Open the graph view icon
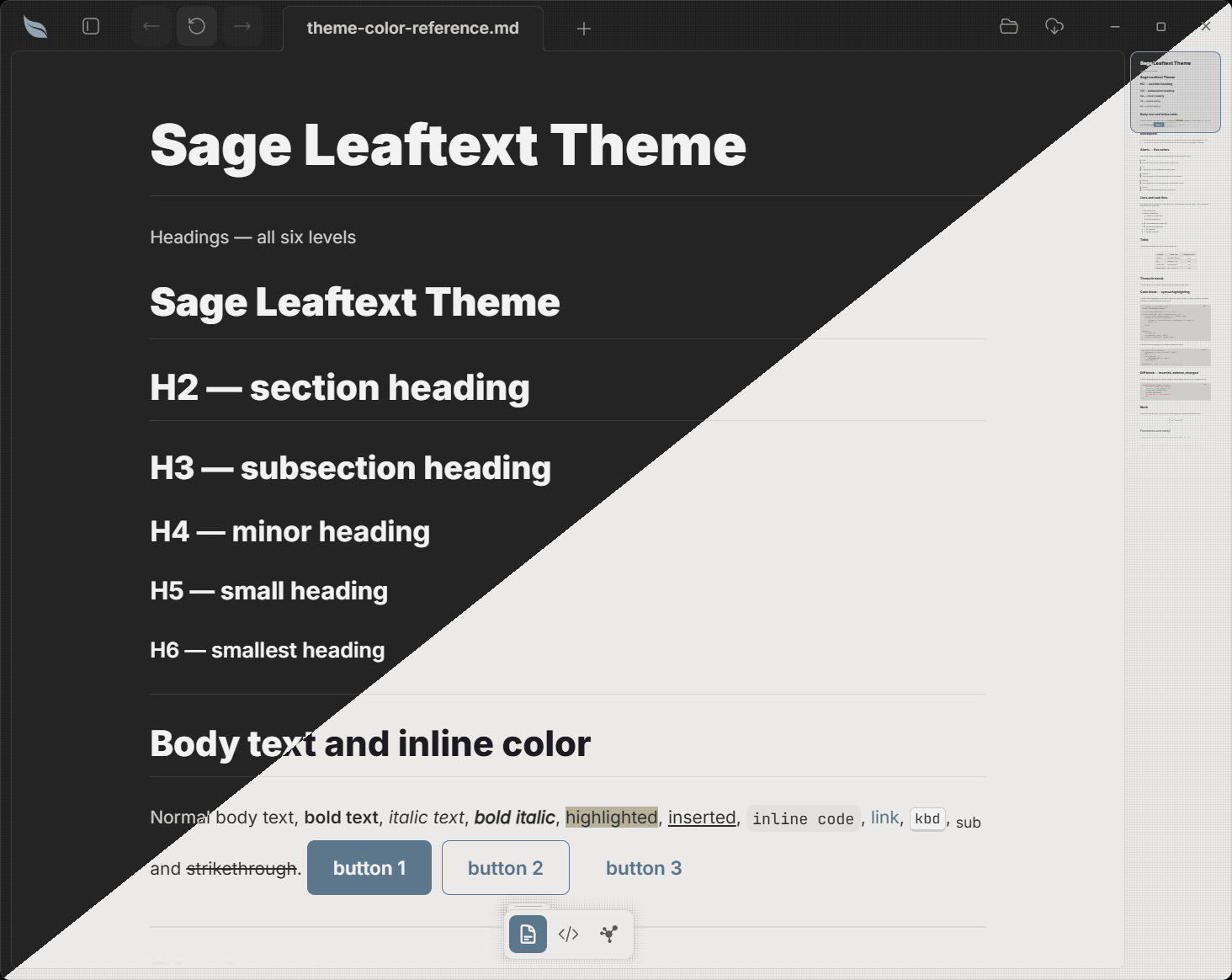Viewport: 1232px width, 980px height. [609, 934]
